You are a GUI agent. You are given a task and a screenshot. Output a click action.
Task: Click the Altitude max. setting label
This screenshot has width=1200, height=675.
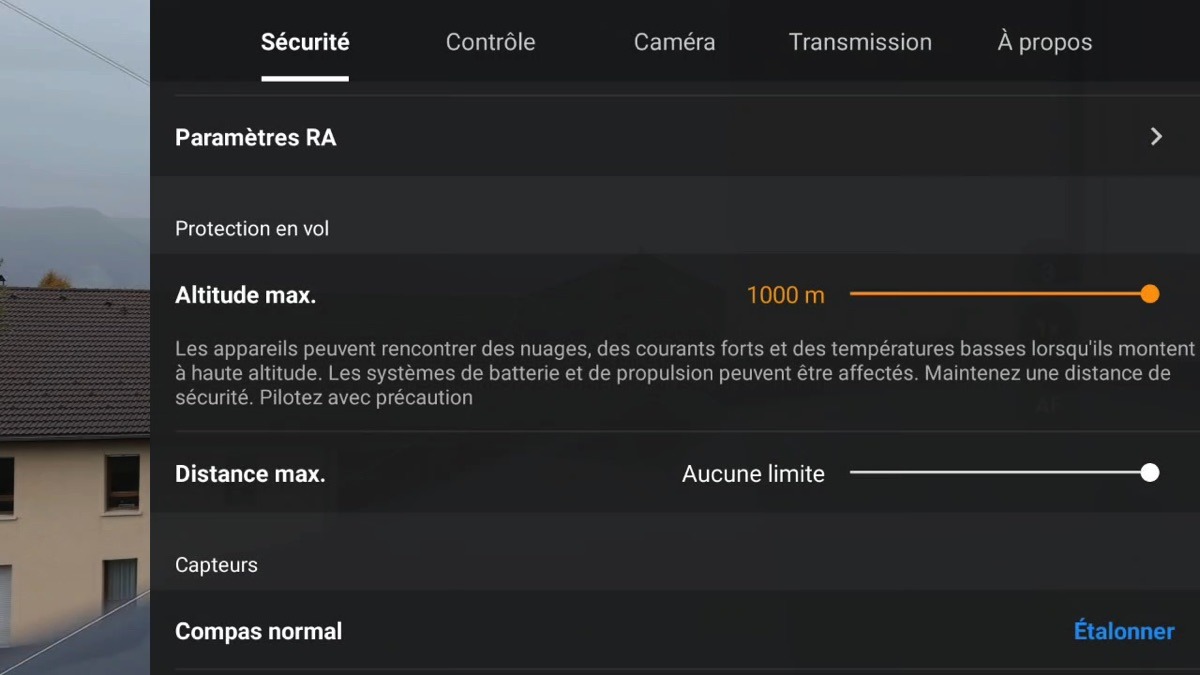click(x=245, y=295)
